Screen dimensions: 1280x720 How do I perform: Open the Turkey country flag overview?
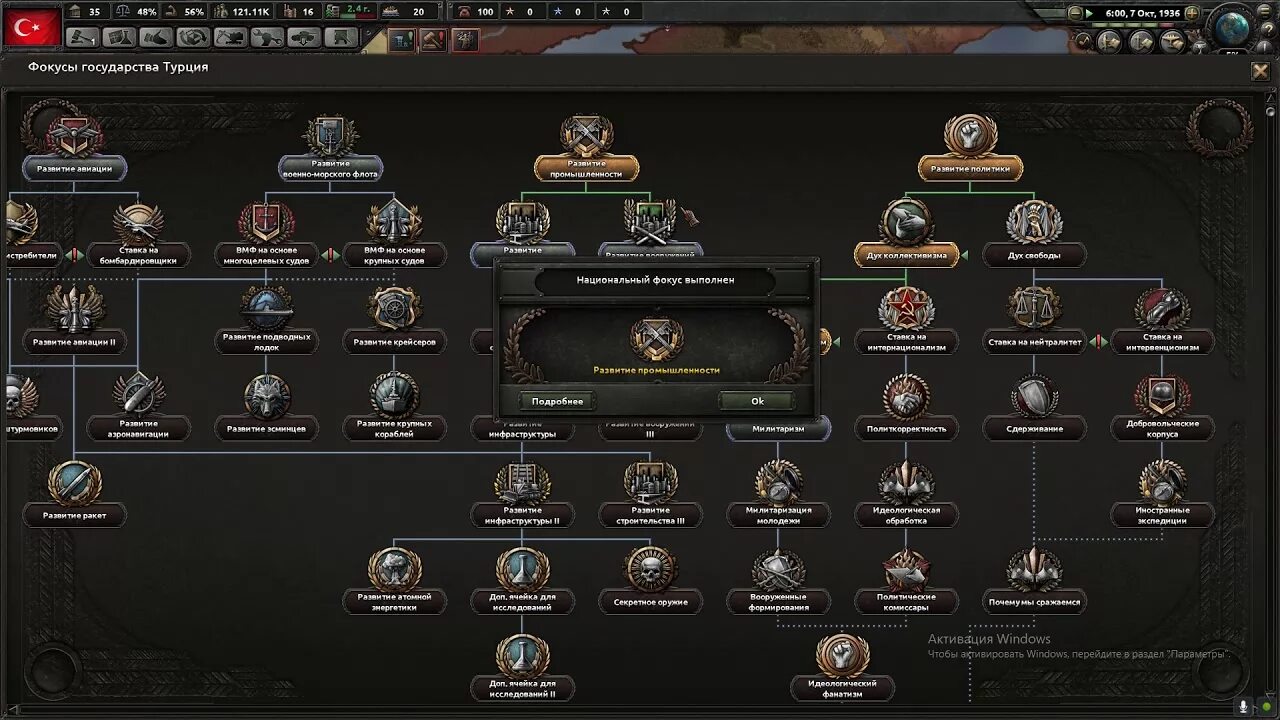31,27
